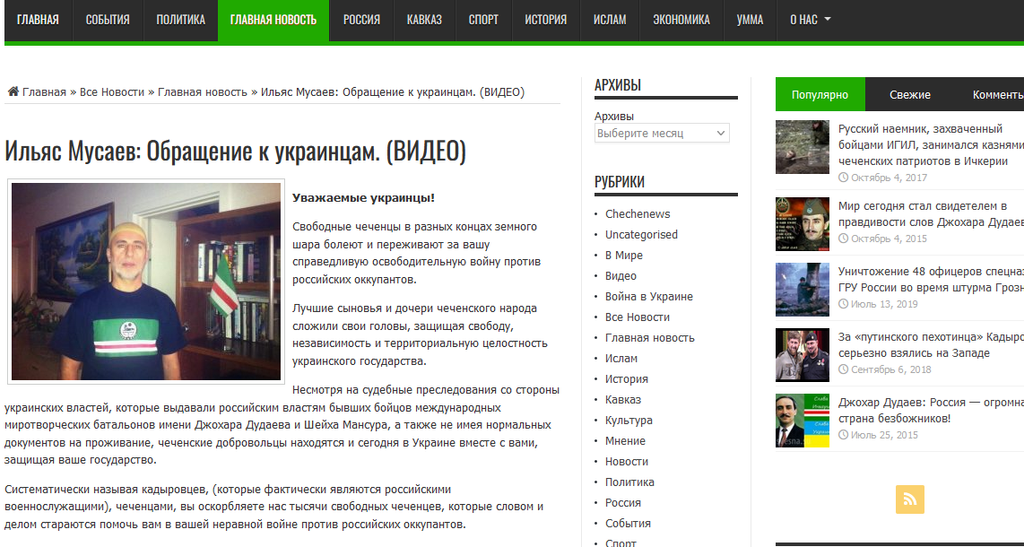Open the orange RSS feed icon
The height and width of the screenshot is (547, 1024).
[910, 499]
